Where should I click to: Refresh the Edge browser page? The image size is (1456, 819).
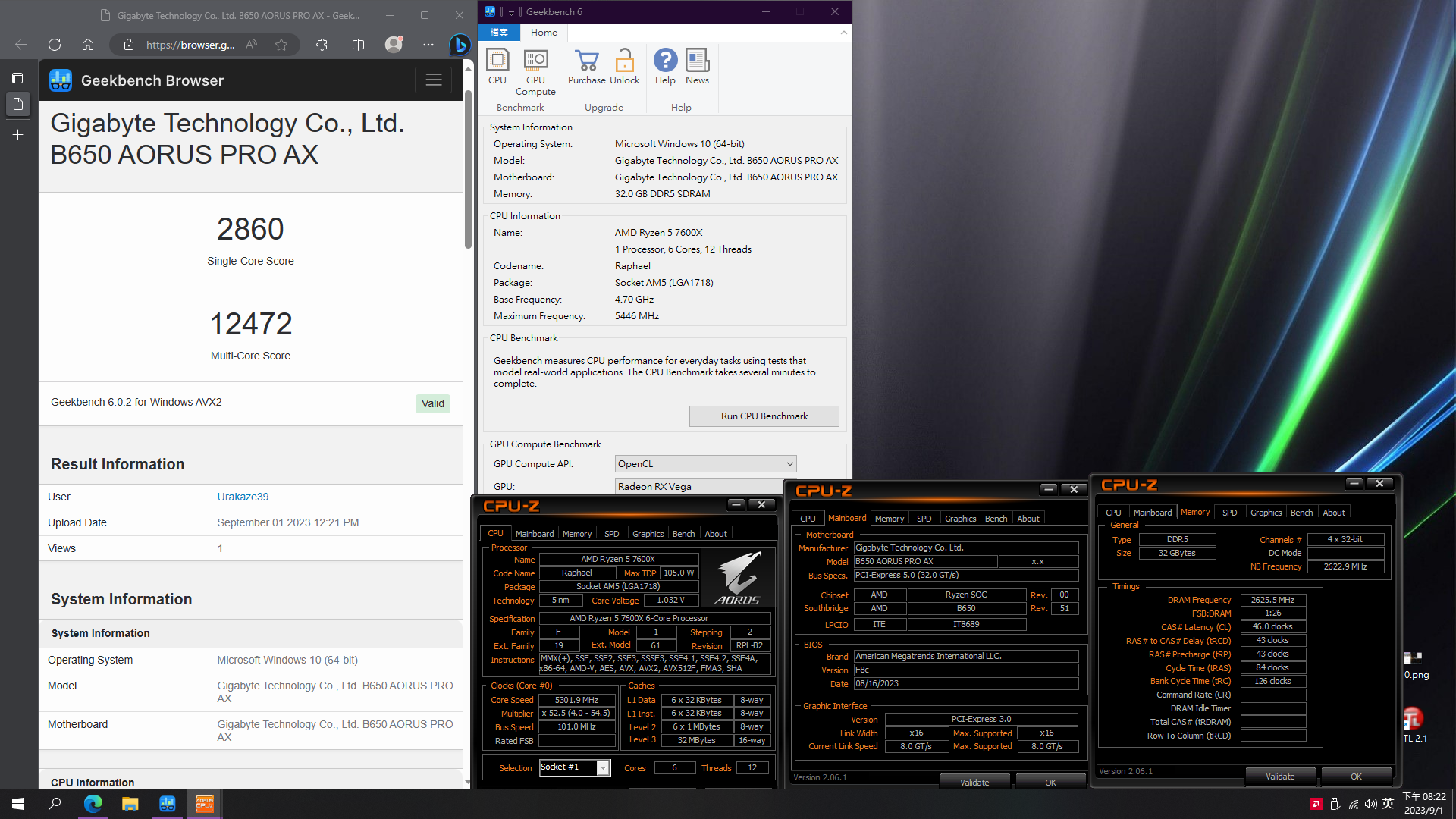pos(55,45)
